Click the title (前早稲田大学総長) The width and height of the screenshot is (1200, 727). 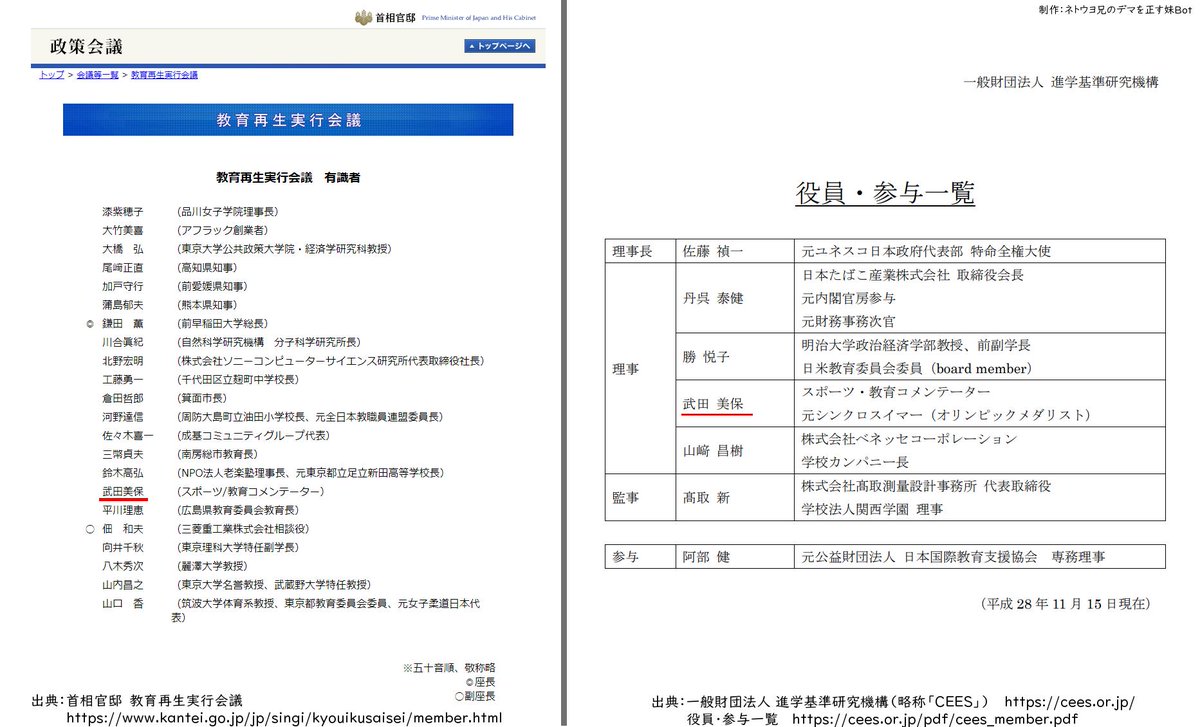pos(221,324)
